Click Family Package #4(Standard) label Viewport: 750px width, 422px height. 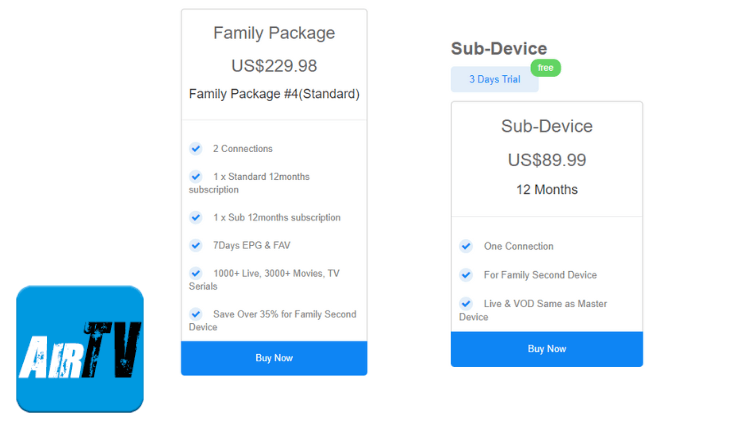click(274, 94)
